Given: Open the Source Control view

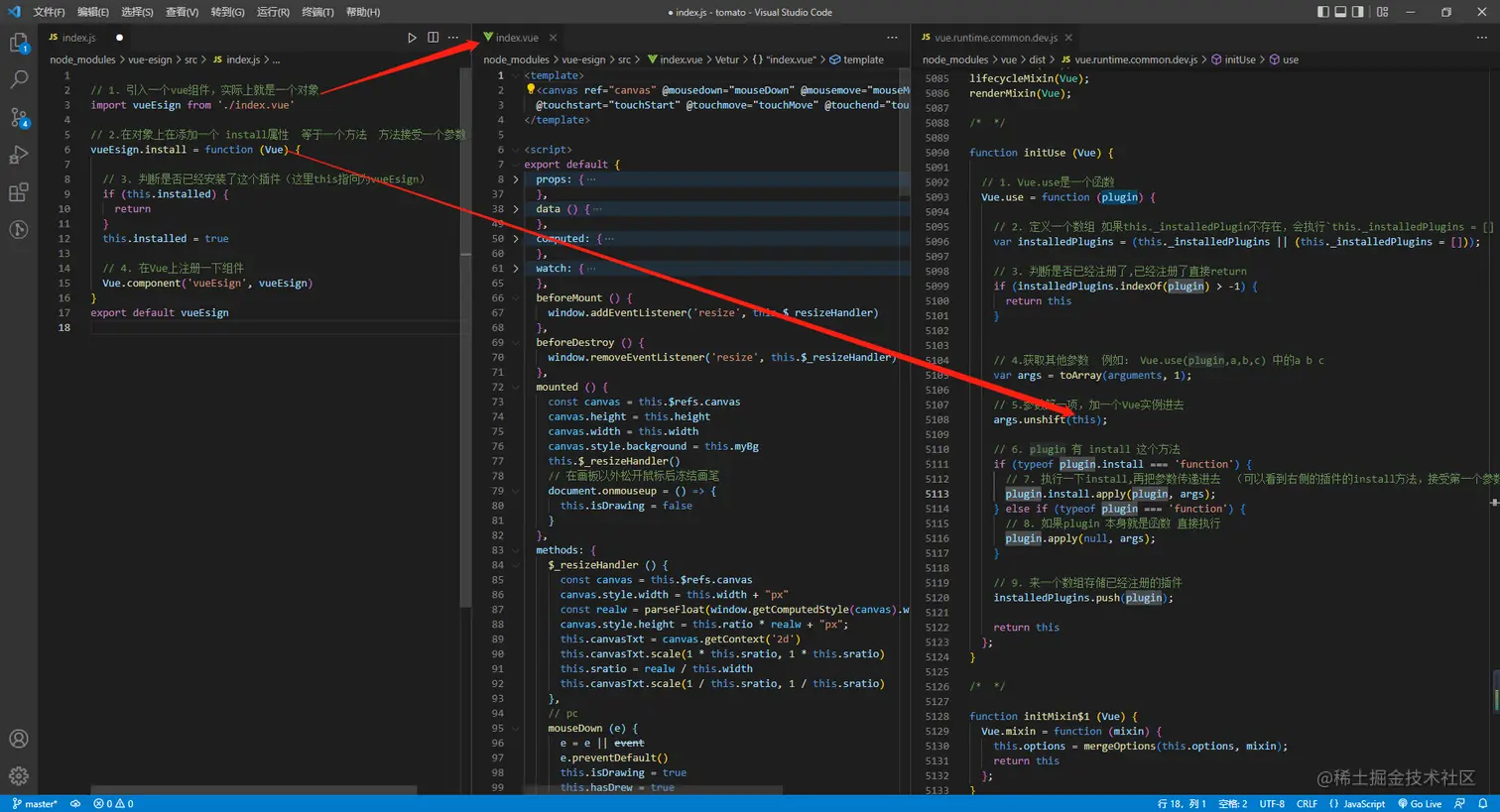Looking at the screenshot, I should (x=18, y=117).
